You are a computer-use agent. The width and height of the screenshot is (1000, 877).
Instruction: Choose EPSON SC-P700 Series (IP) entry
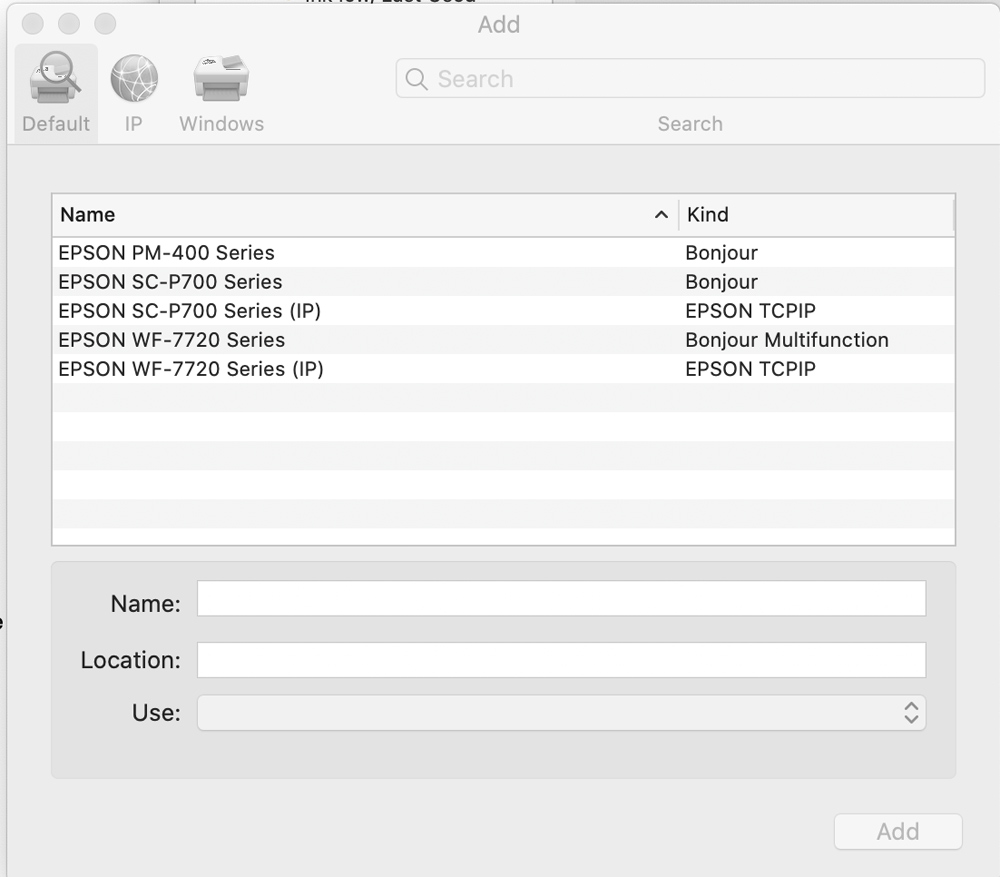pos(190,311)
